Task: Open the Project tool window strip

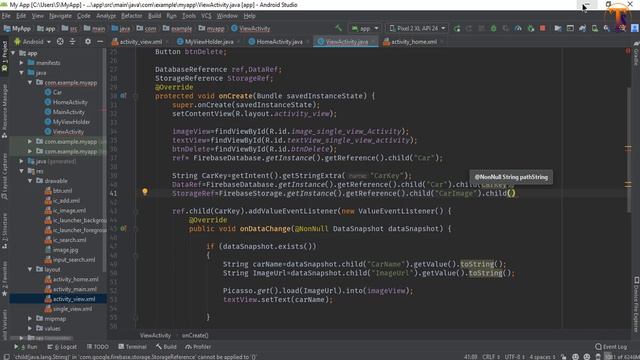Action: (4, 57)
